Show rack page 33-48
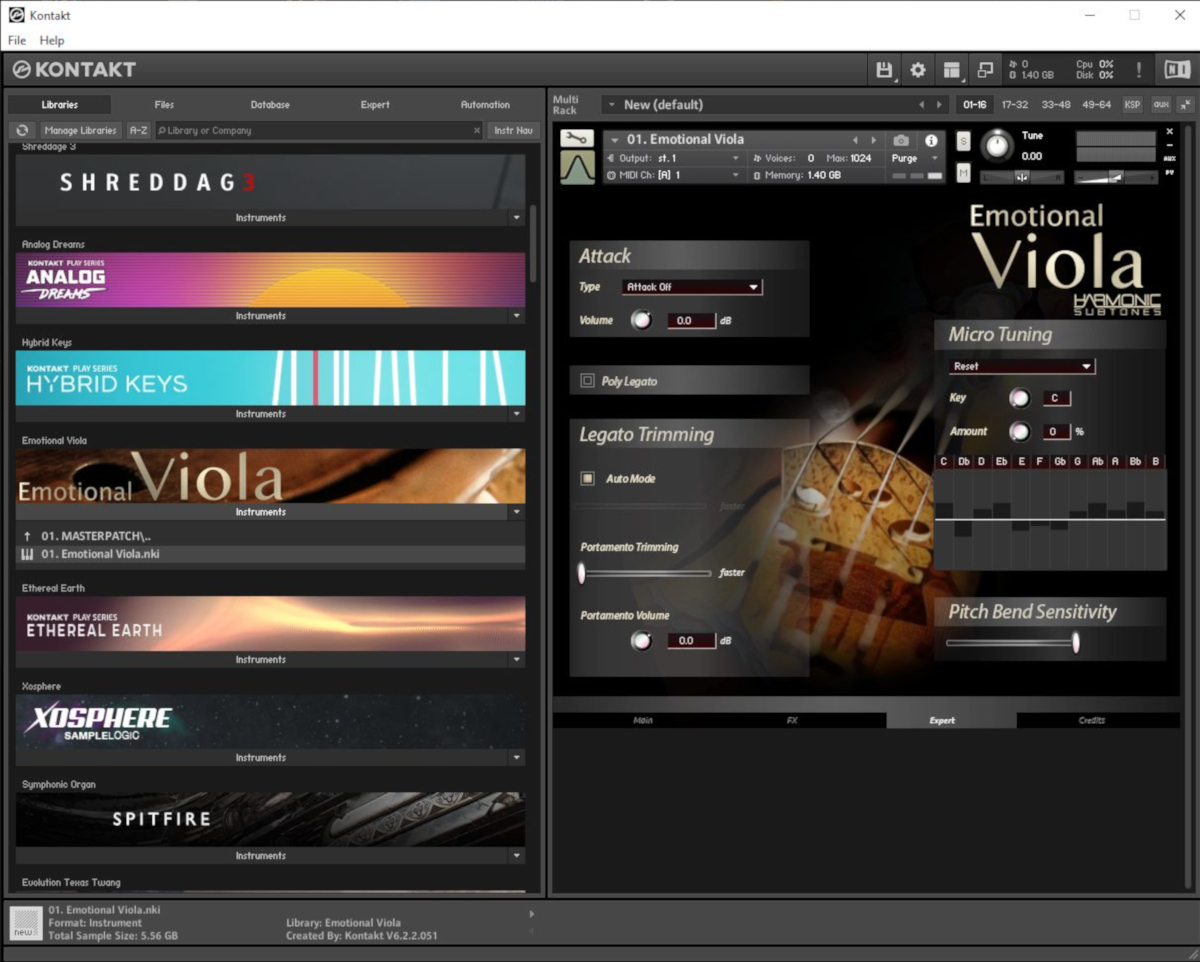 (x=1056, y=104)
